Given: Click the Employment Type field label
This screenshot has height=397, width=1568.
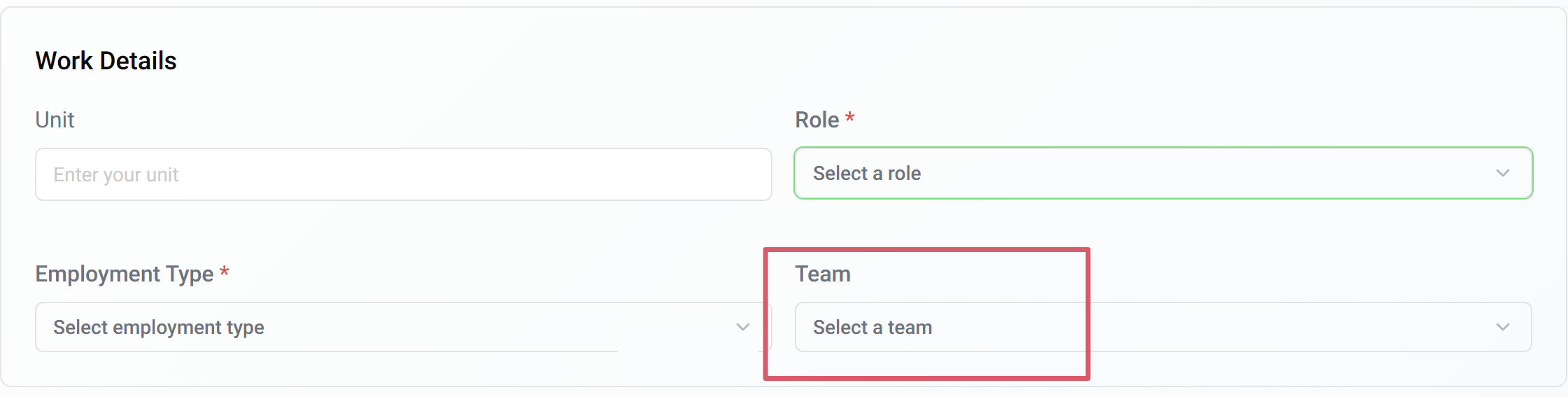Looking at the screenshot, I should (x=125, y=274).
